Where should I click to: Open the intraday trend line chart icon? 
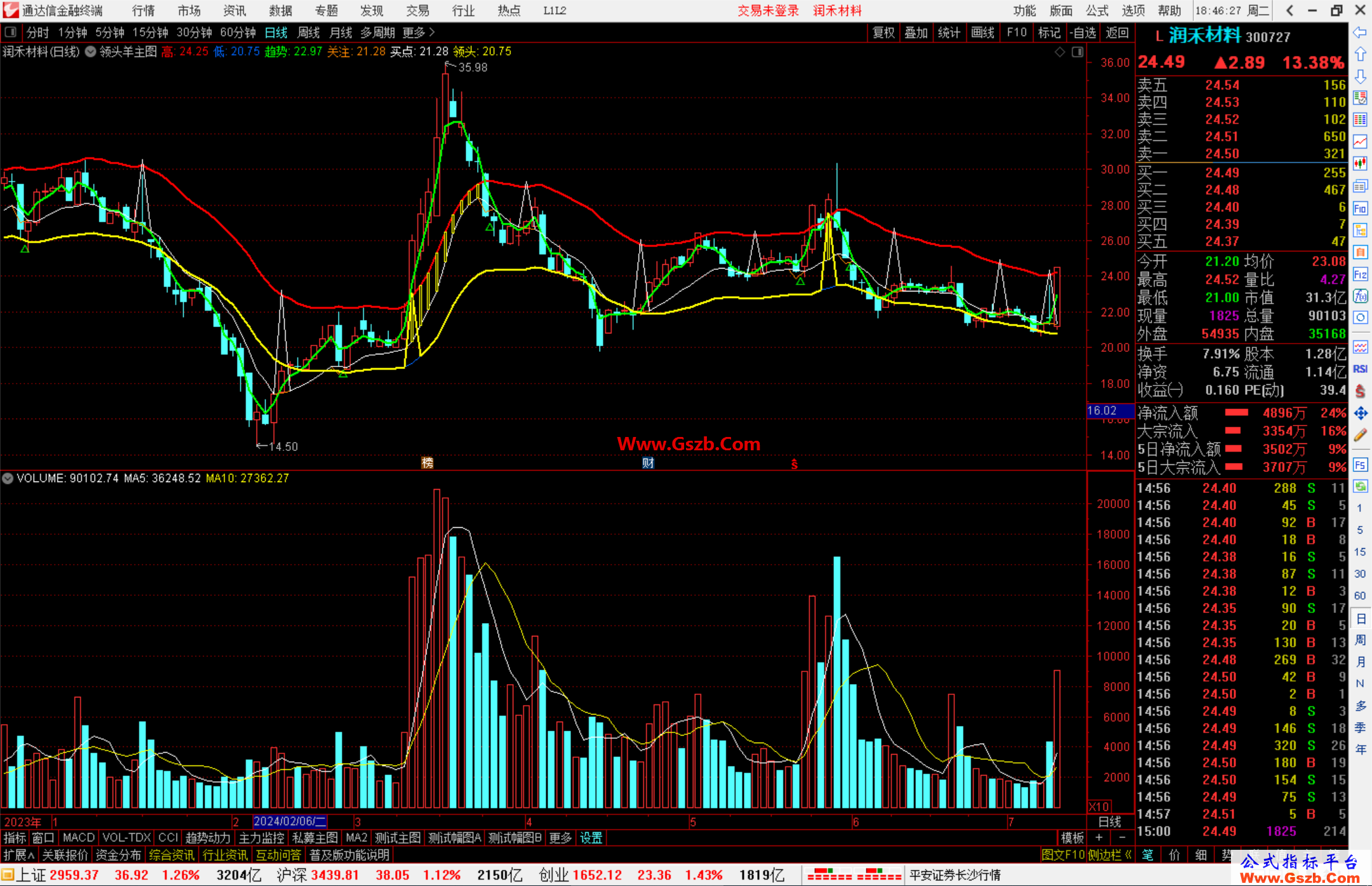[1360, 142]
